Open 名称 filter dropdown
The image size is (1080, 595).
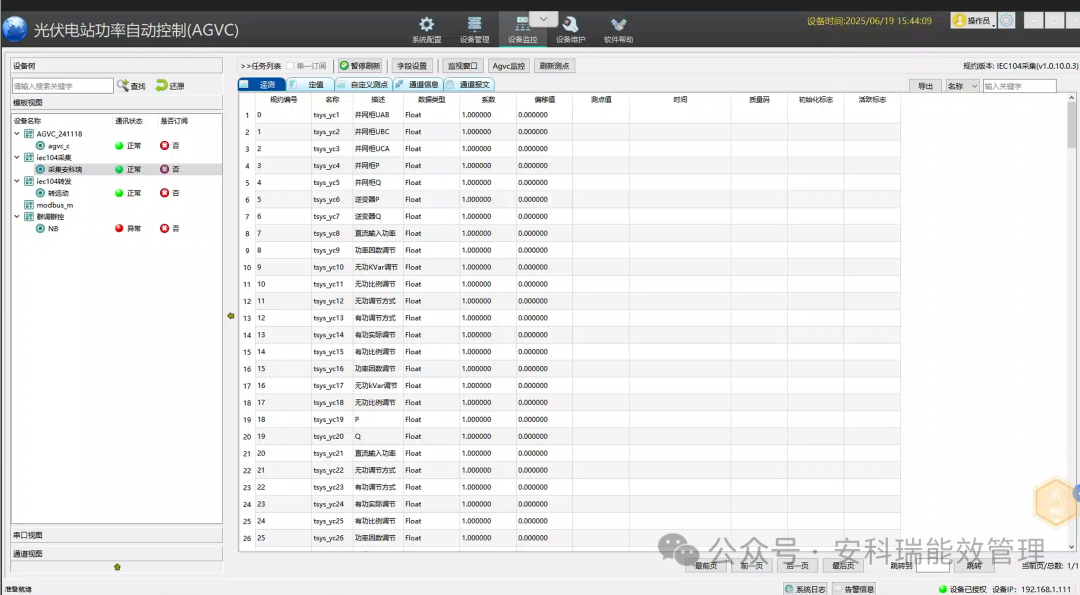coord(962,86)
